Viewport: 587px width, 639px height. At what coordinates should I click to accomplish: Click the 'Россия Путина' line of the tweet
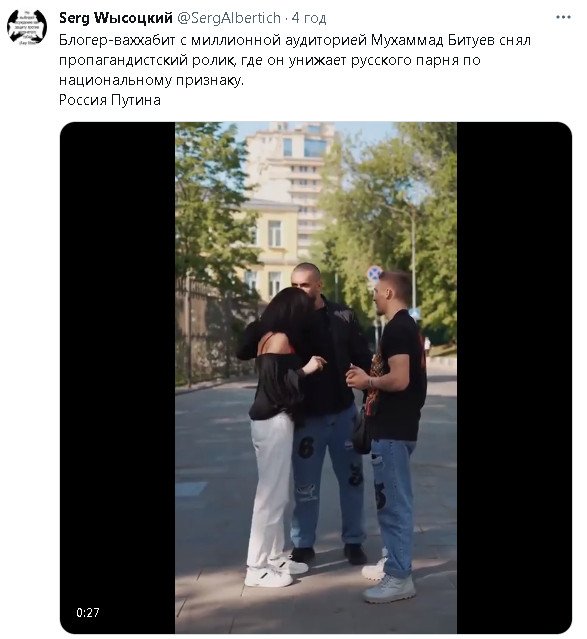coord(110,100)
